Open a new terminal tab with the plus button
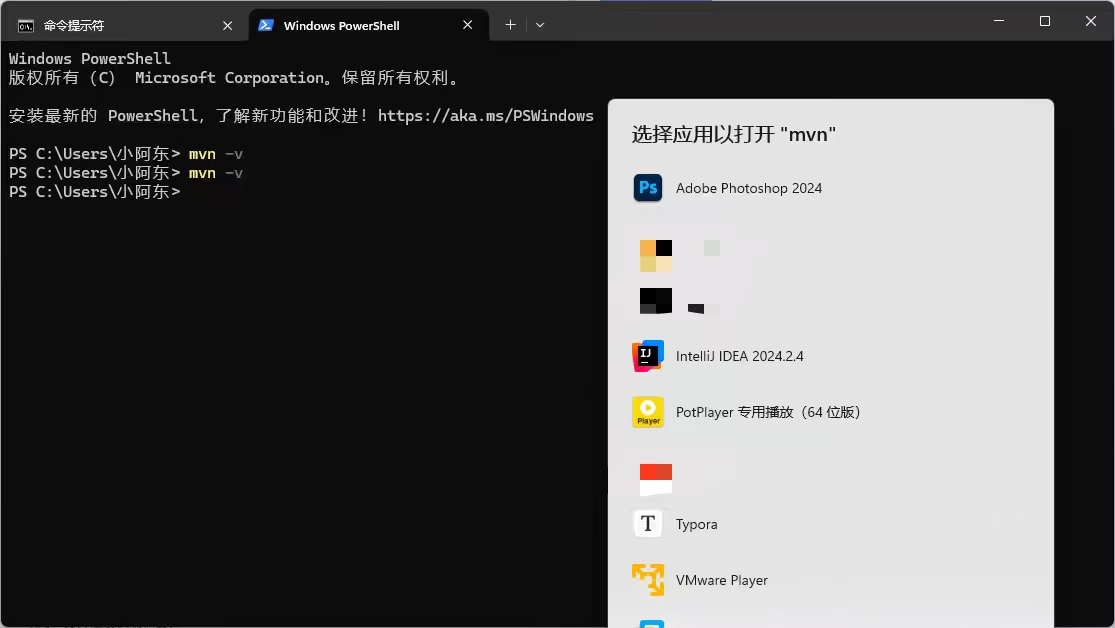Screen dimensions: 1115x628 [510, 24]
